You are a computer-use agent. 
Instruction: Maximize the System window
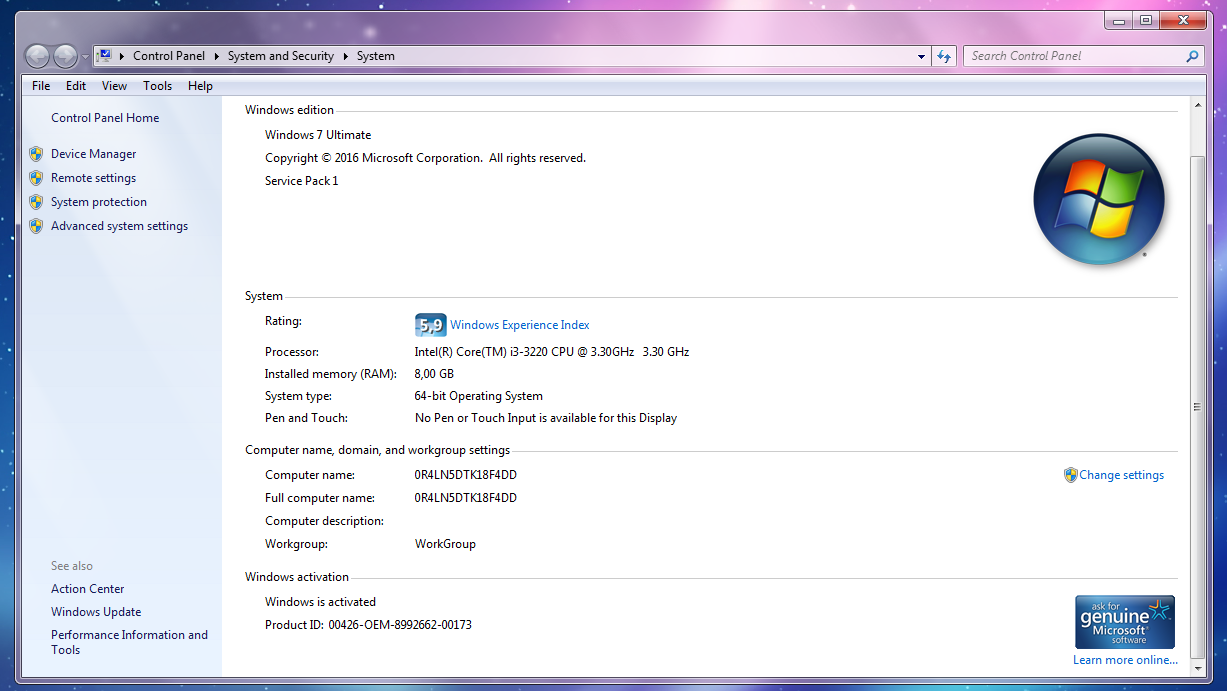tap(1145, 20)
